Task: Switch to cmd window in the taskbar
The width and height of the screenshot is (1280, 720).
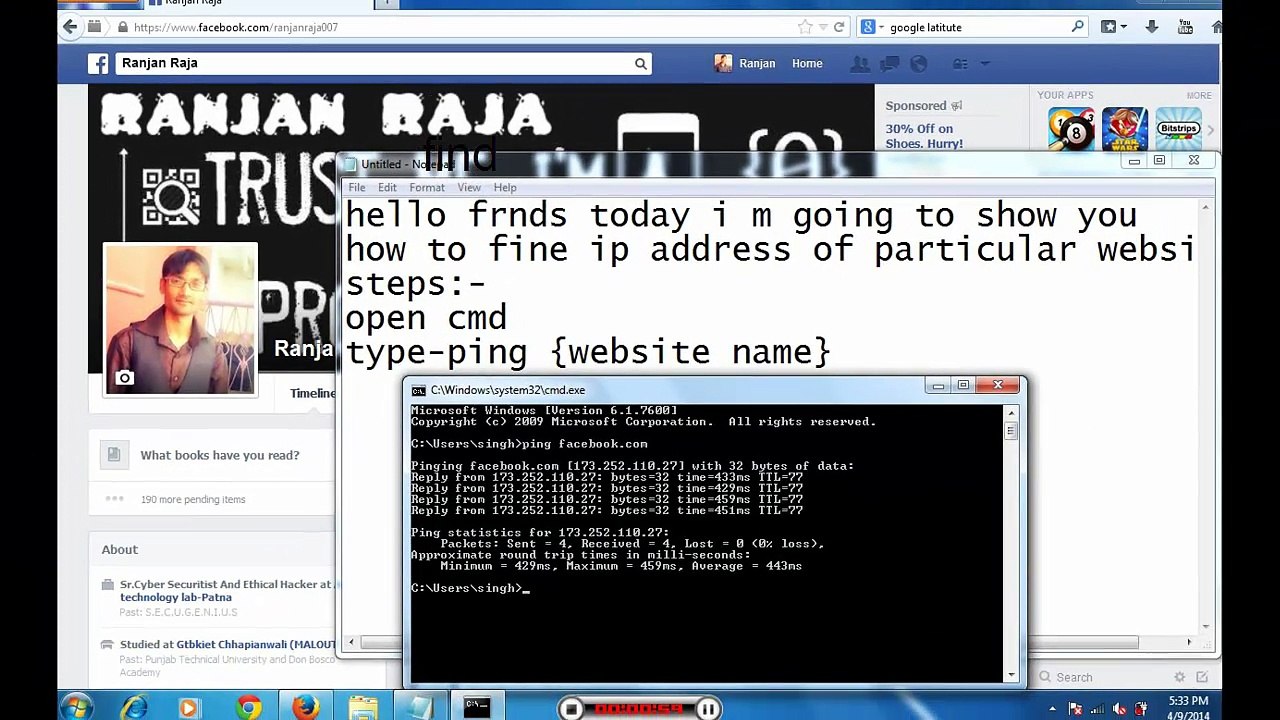Action: pyautogui.click(x=478, y=708)
